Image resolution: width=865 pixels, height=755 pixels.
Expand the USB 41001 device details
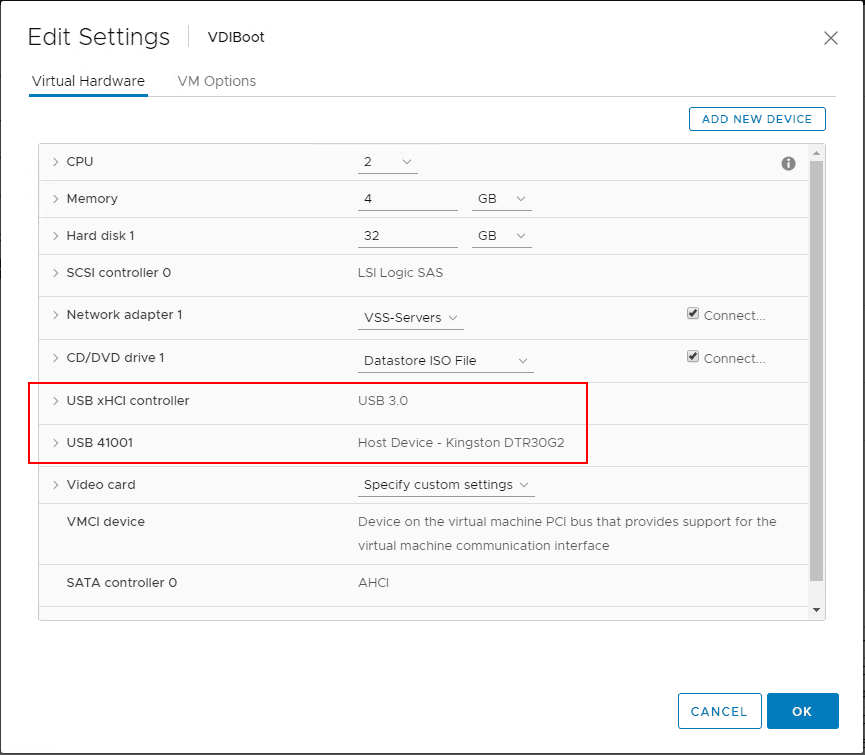pyautogui.click(x=56, y=441)
